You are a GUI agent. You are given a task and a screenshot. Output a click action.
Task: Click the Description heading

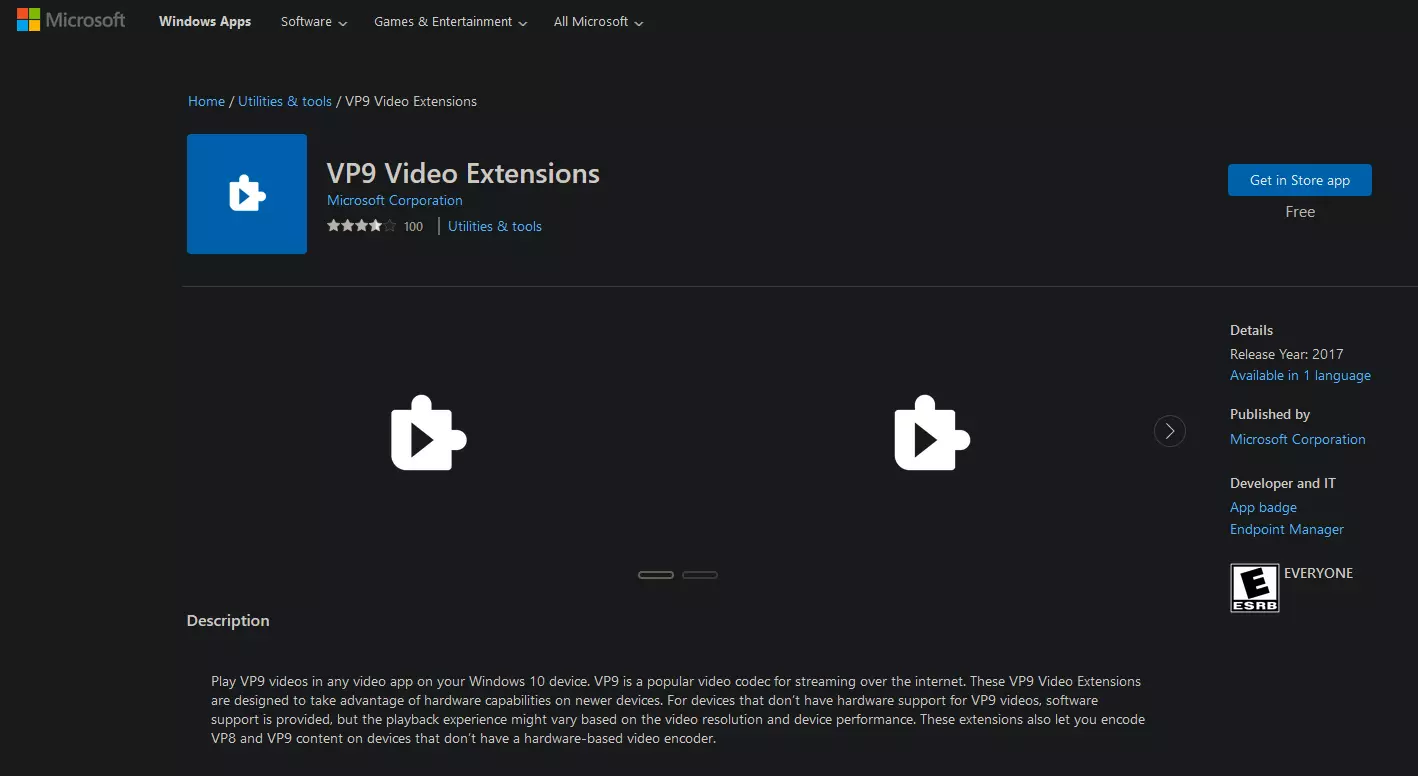[228, 621]
